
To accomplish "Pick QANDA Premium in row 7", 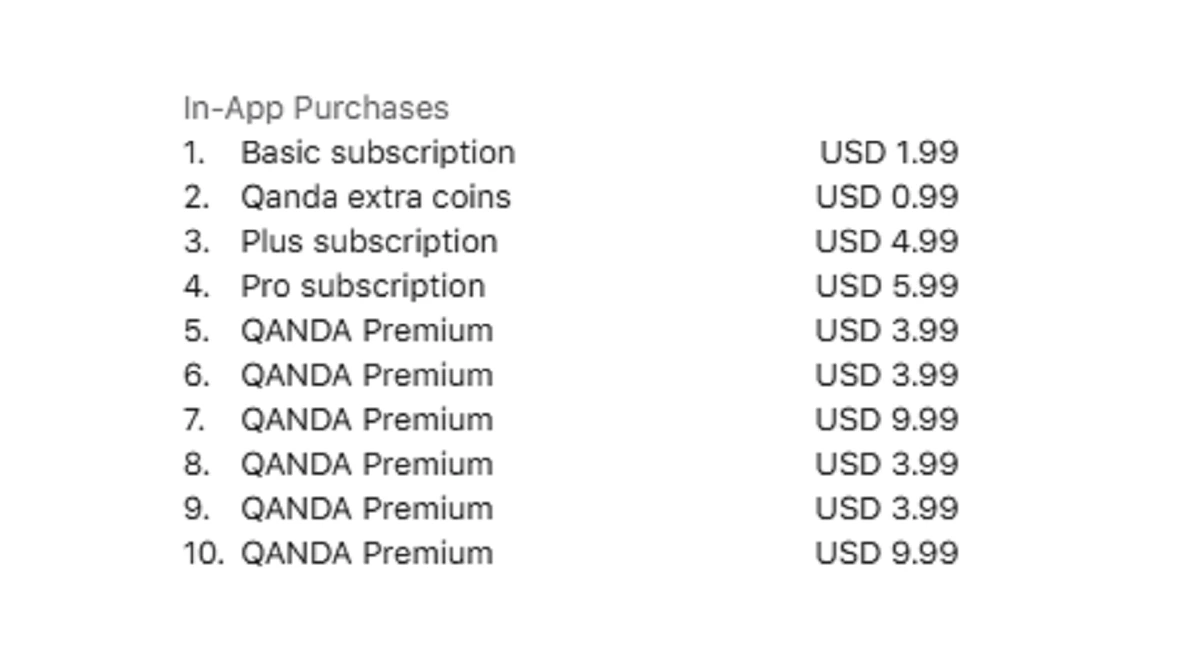I will 366,420.
